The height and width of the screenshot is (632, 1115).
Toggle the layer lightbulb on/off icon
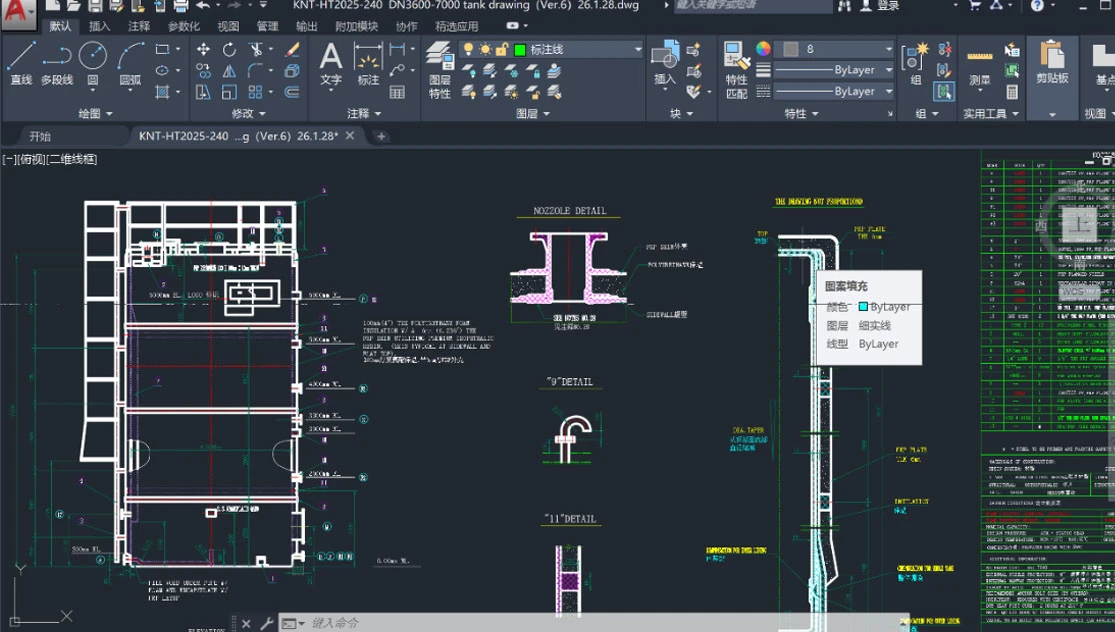click(x=468, y=49)
